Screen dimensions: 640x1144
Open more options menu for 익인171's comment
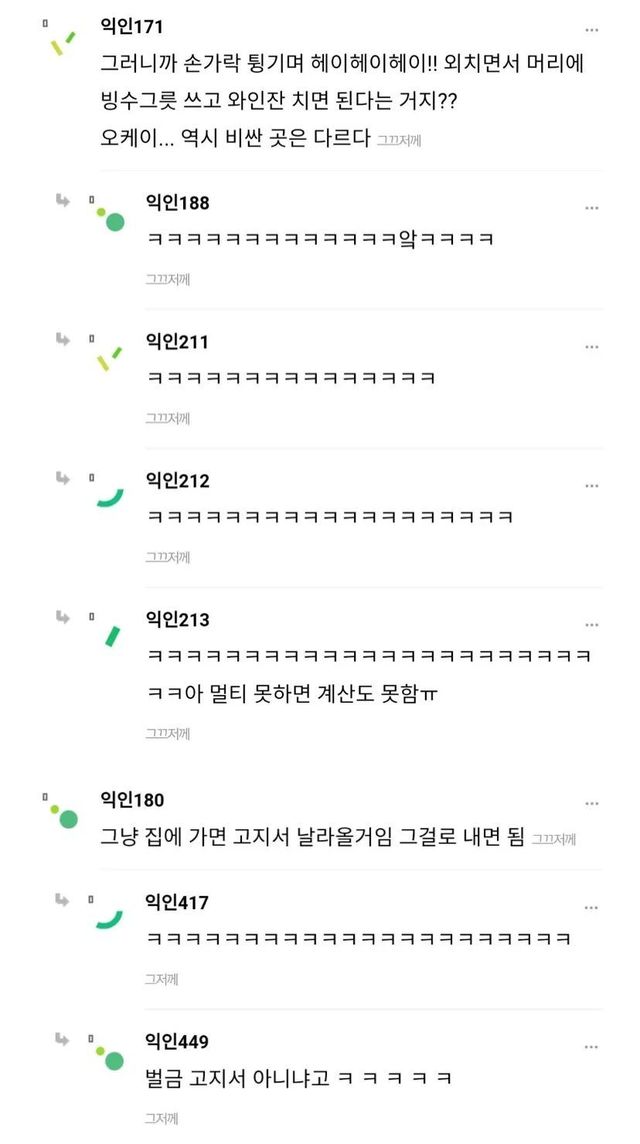coord(592,30)
